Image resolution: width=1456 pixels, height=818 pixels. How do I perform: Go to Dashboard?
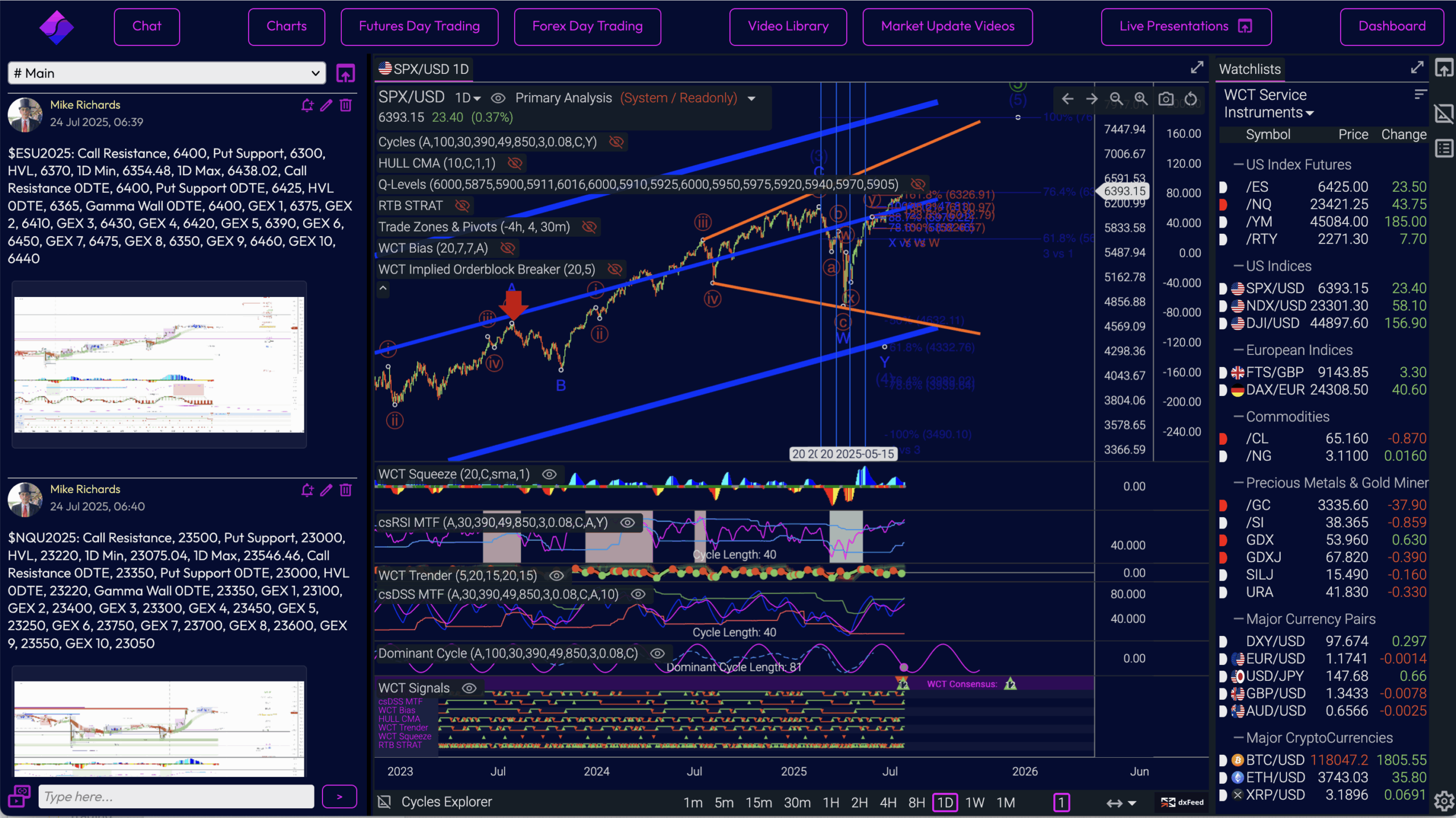click(1392, 27)
